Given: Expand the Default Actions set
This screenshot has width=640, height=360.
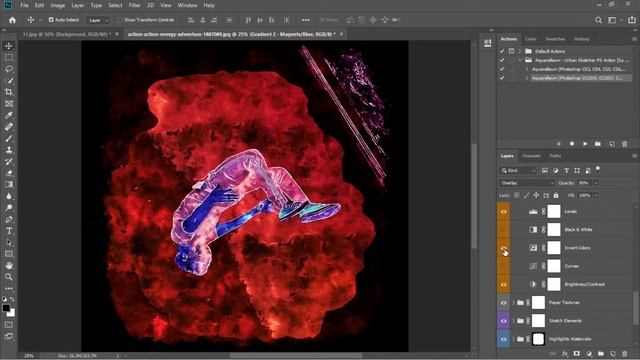Looking at the screenshot, I should point(520,51).
